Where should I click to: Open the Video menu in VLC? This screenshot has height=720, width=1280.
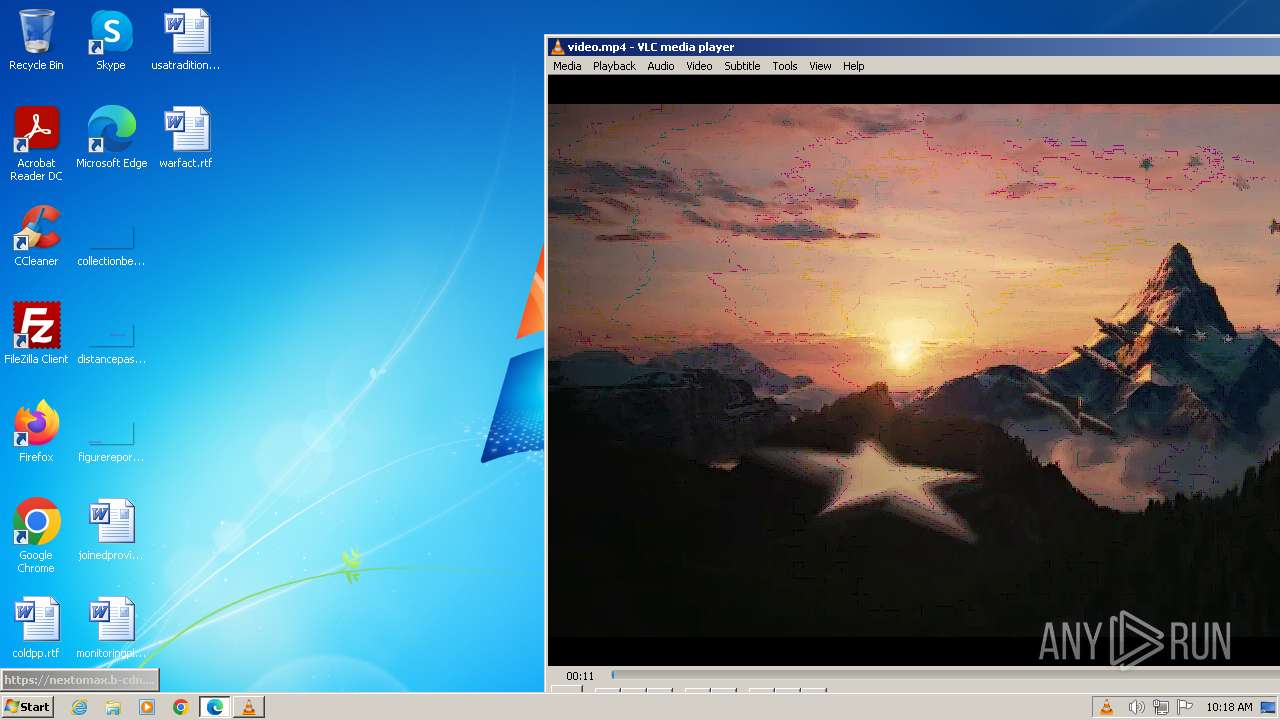tap(699, 66)
